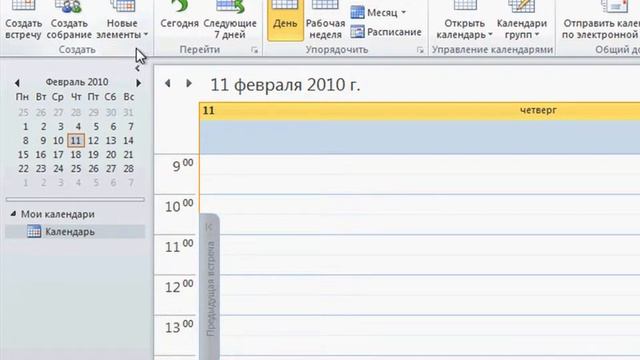The image size is (640, 360).
Task: Show Next 7 Days (Следующие 7 дней)
Action: (230, 20)
